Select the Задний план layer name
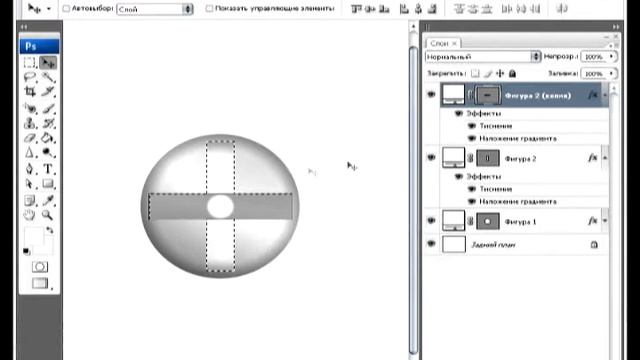 coord(493,244)
